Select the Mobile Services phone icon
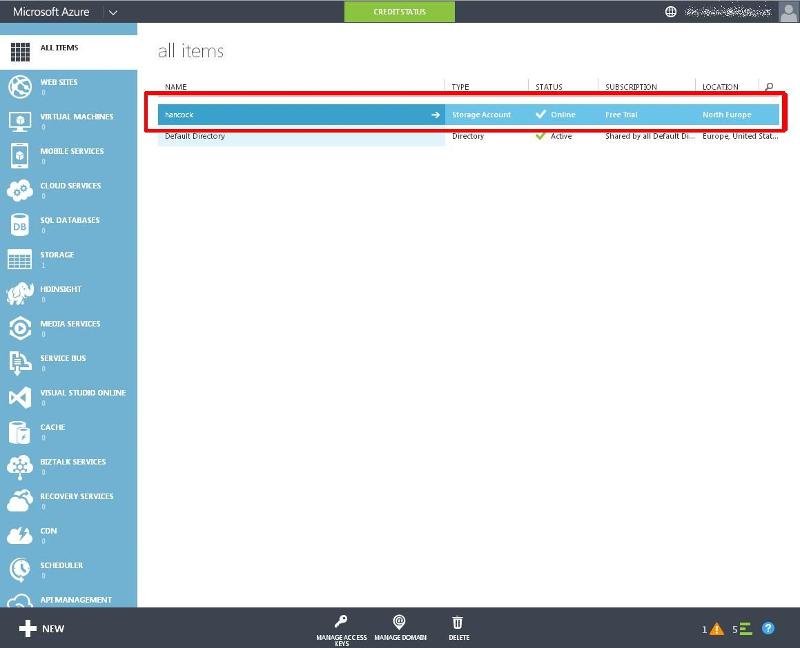 (19, 155)
